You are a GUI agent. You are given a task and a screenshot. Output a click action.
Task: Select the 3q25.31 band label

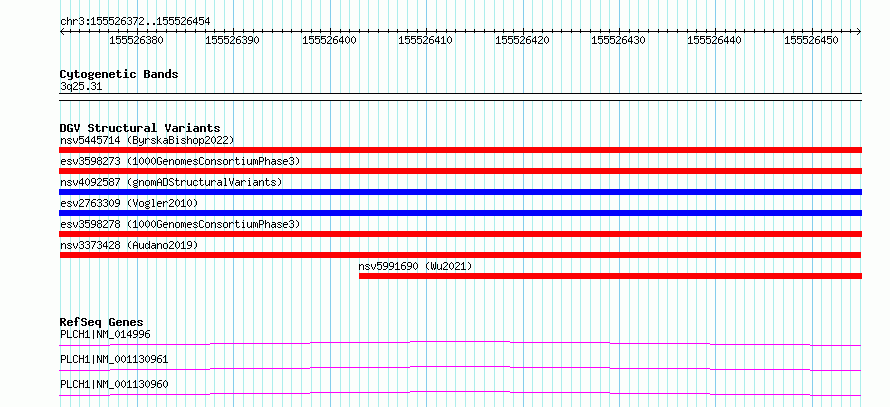[x=81, y=87]
